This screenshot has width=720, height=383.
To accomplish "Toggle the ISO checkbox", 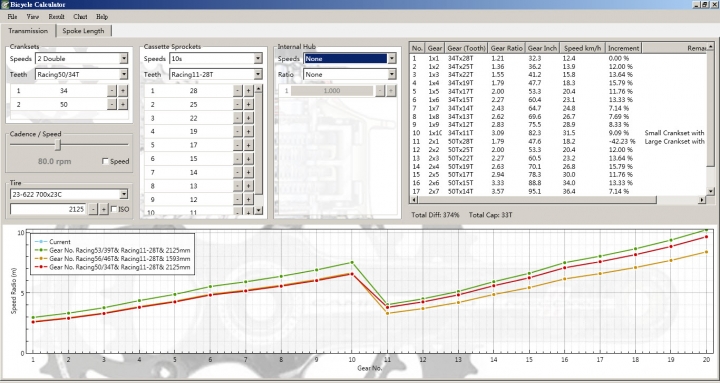I will tap(114, 209).
